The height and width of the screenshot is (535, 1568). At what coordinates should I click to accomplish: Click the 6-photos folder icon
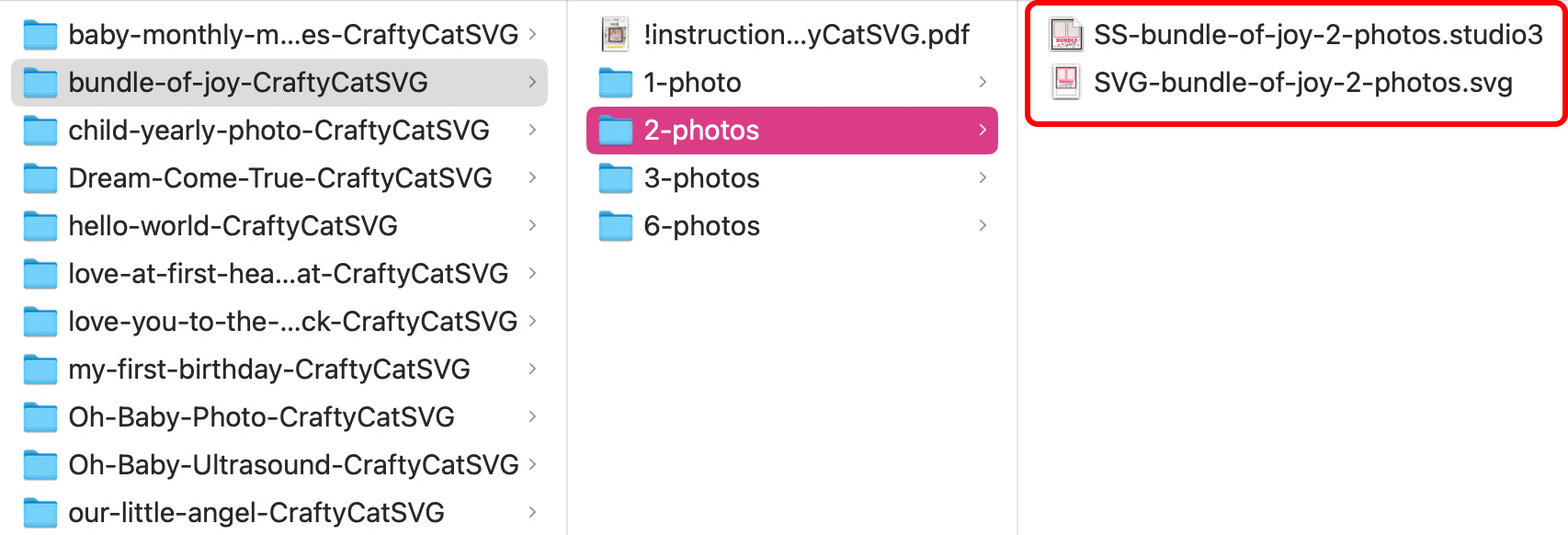point(616,225)
